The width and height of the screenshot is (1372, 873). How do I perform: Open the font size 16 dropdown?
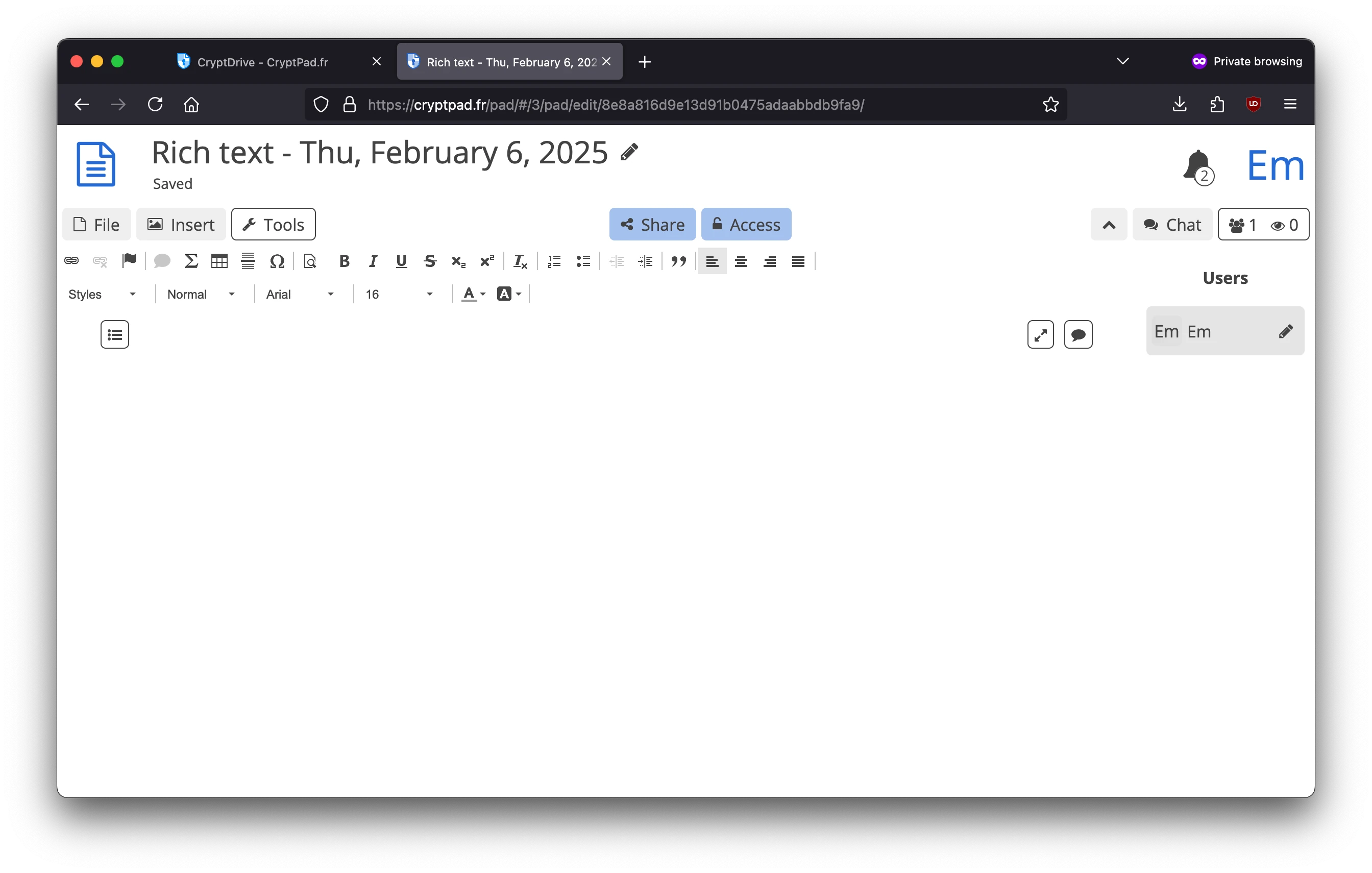click(399, 294)
